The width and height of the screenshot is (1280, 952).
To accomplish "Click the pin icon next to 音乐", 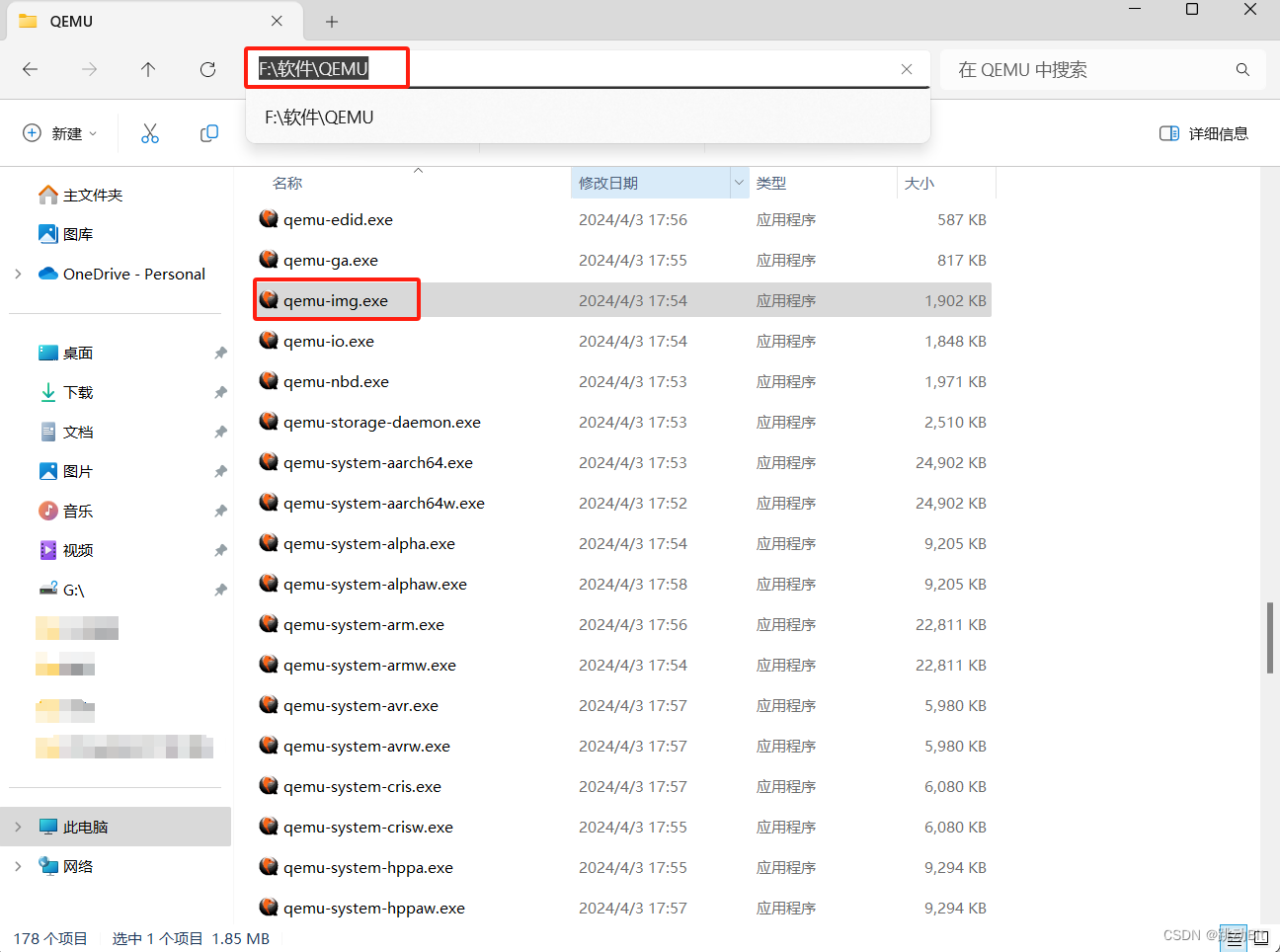I will (x=220, y=511).
